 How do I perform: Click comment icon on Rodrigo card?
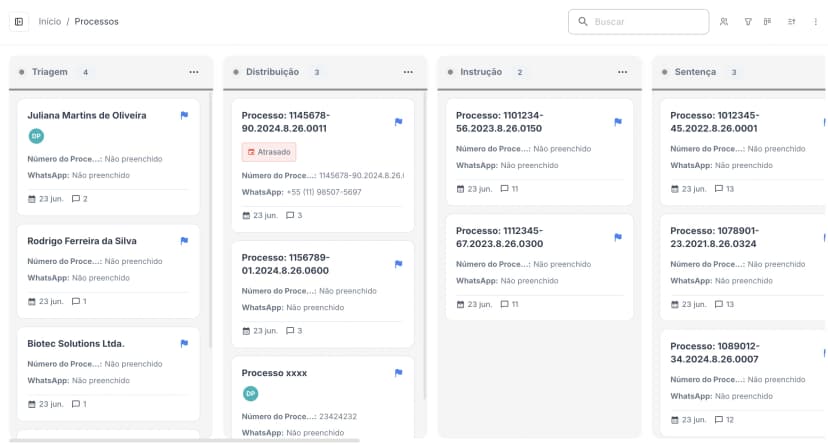click(x=76, y=301)
